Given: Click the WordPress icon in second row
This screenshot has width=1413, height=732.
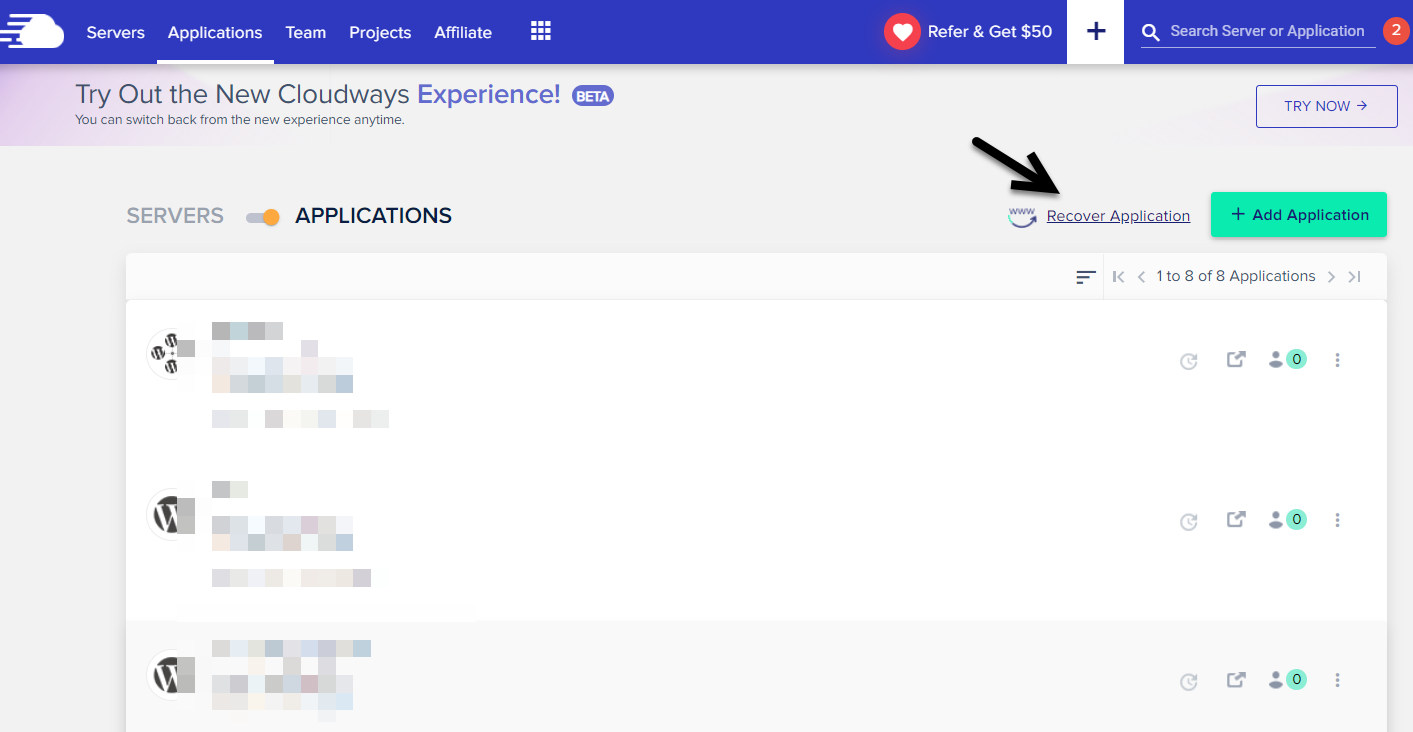Looking at the screenshot, I should (170, 514).
